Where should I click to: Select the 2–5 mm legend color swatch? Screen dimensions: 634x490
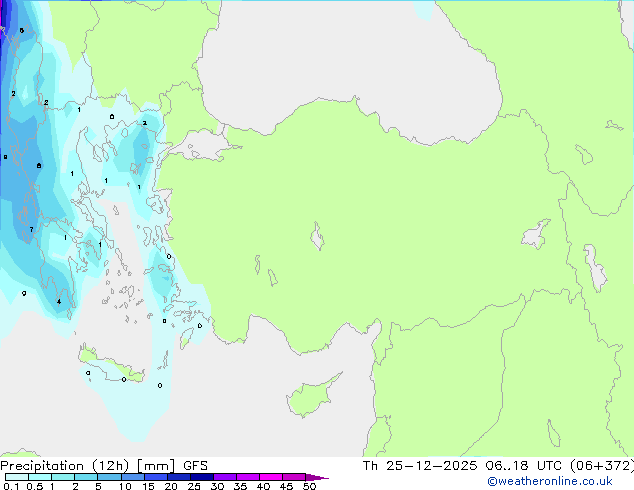[86, 477]
